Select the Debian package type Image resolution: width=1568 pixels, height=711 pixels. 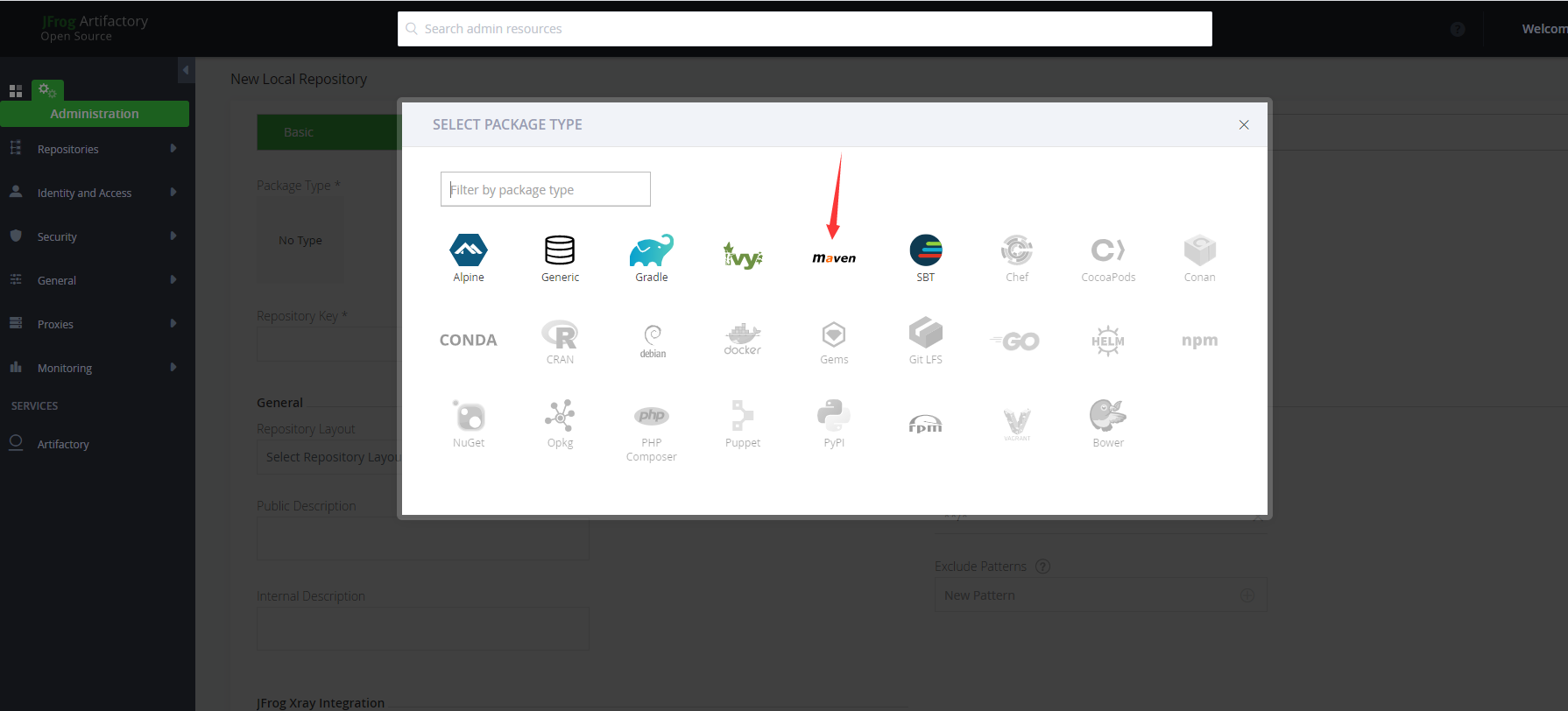653,341
